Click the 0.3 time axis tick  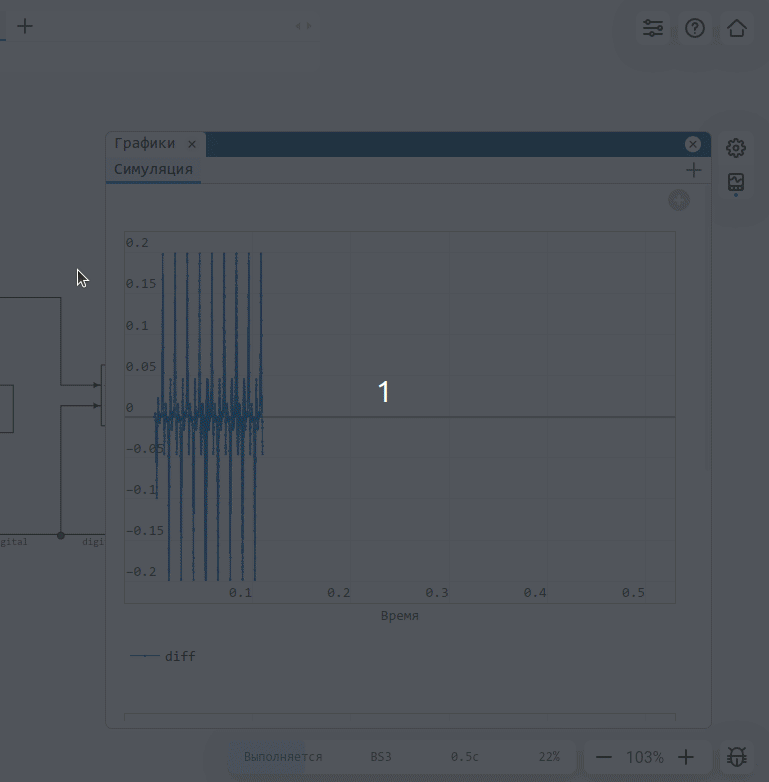pos(436,592)
